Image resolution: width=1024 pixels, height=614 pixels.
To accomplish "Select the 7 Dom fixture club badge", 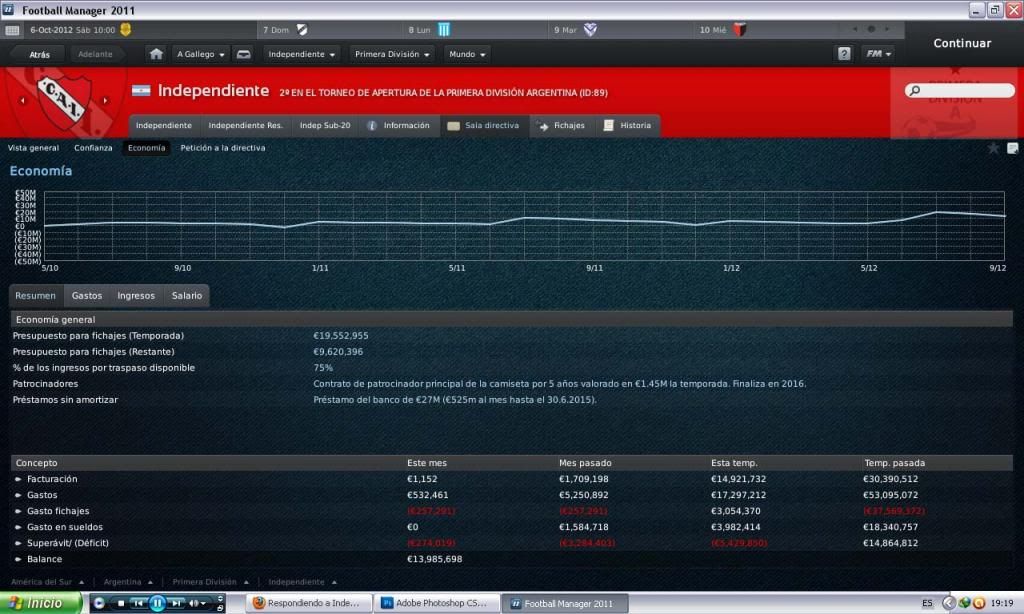I will tap(302, 30).
